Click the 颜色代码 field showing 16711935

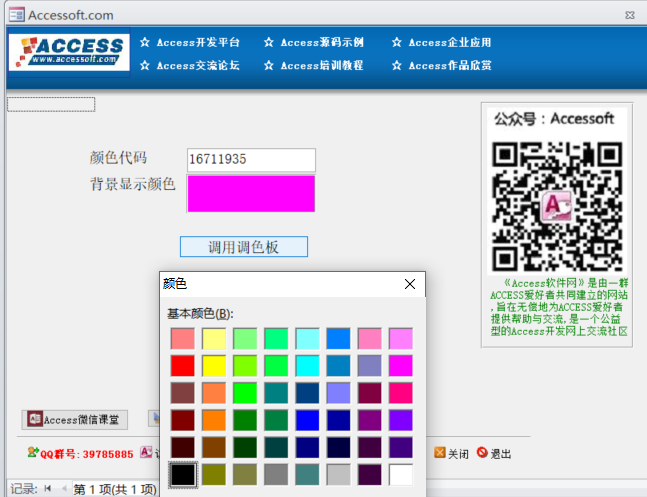coord(251,160)
